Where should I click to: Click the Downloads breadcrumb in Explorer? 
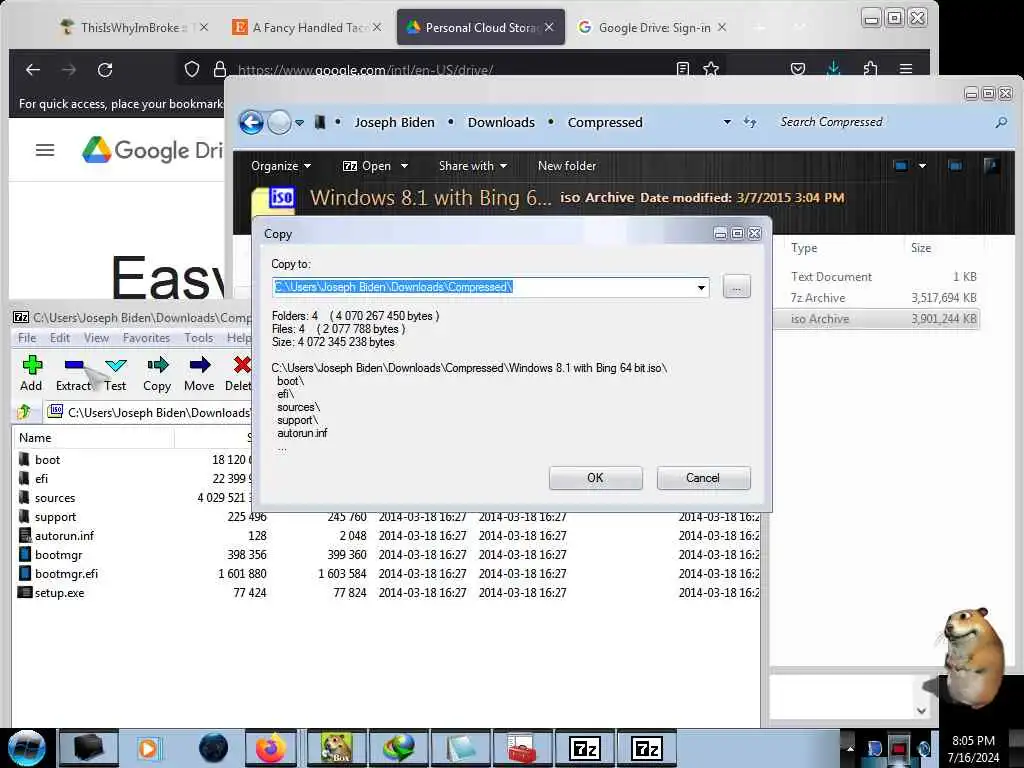[x=501, y=122]
